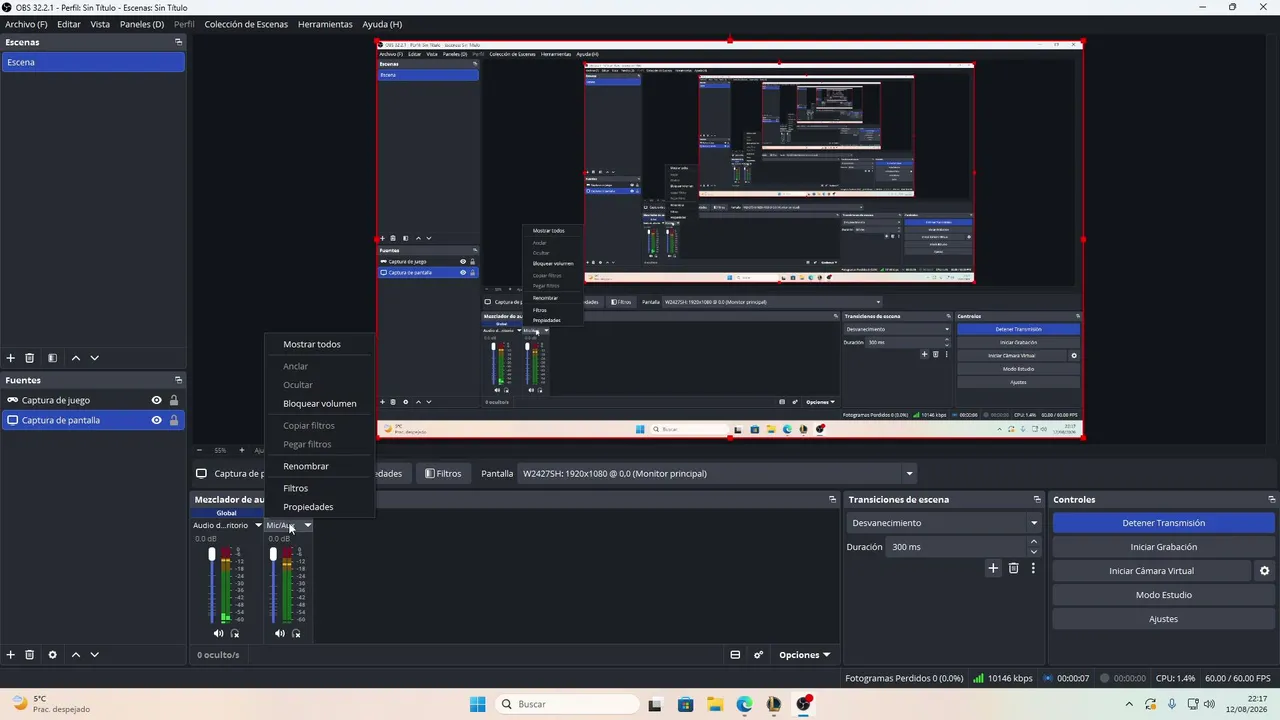
Task: Toggle monitoring for Audio del escritorio
Action: (235, 633)
